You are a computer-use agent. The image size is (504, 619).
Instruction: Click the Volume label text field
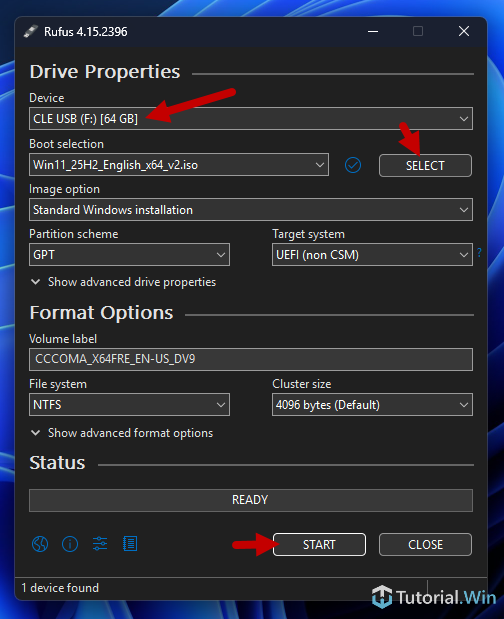pos(251,359)
